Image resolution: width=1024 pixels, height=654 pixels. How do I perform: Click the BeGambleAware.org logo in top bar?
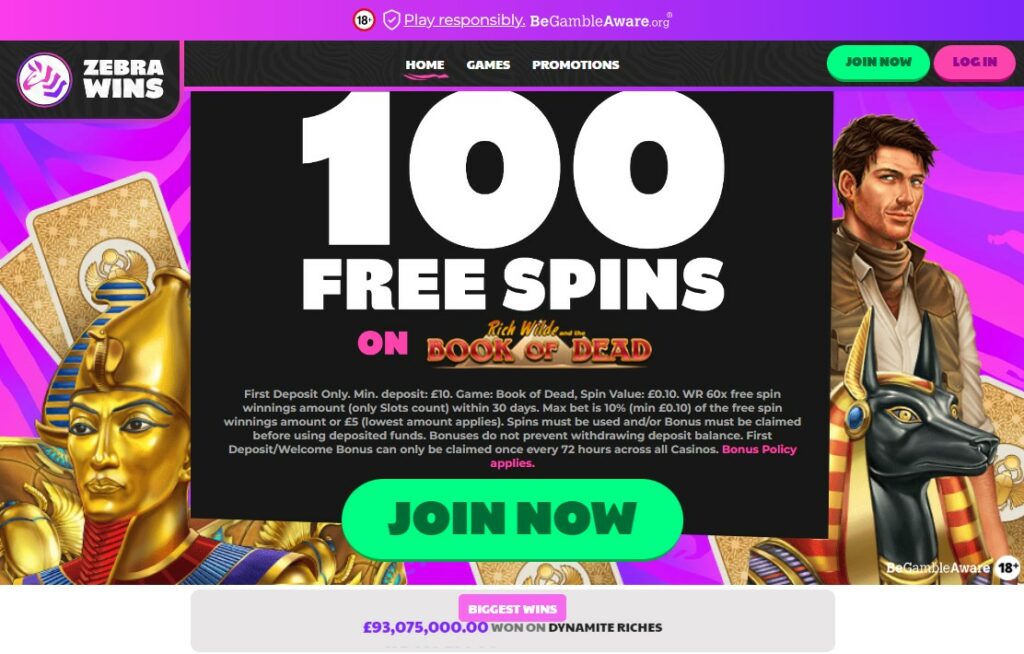click(x=600, y=20)
